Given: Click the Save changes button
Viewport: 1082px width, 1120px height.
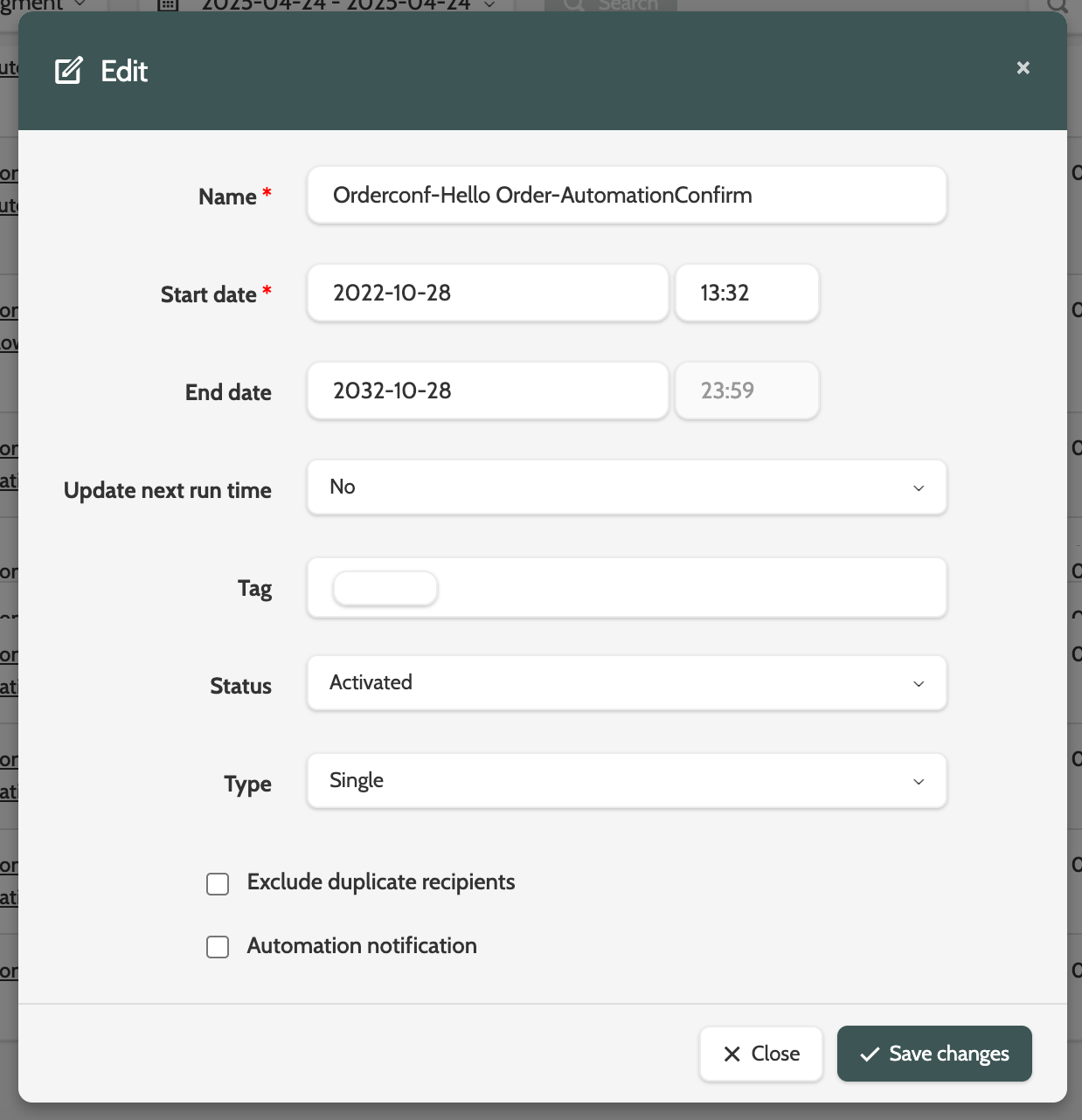Looking at the screenshot, I should (933, 1054).
